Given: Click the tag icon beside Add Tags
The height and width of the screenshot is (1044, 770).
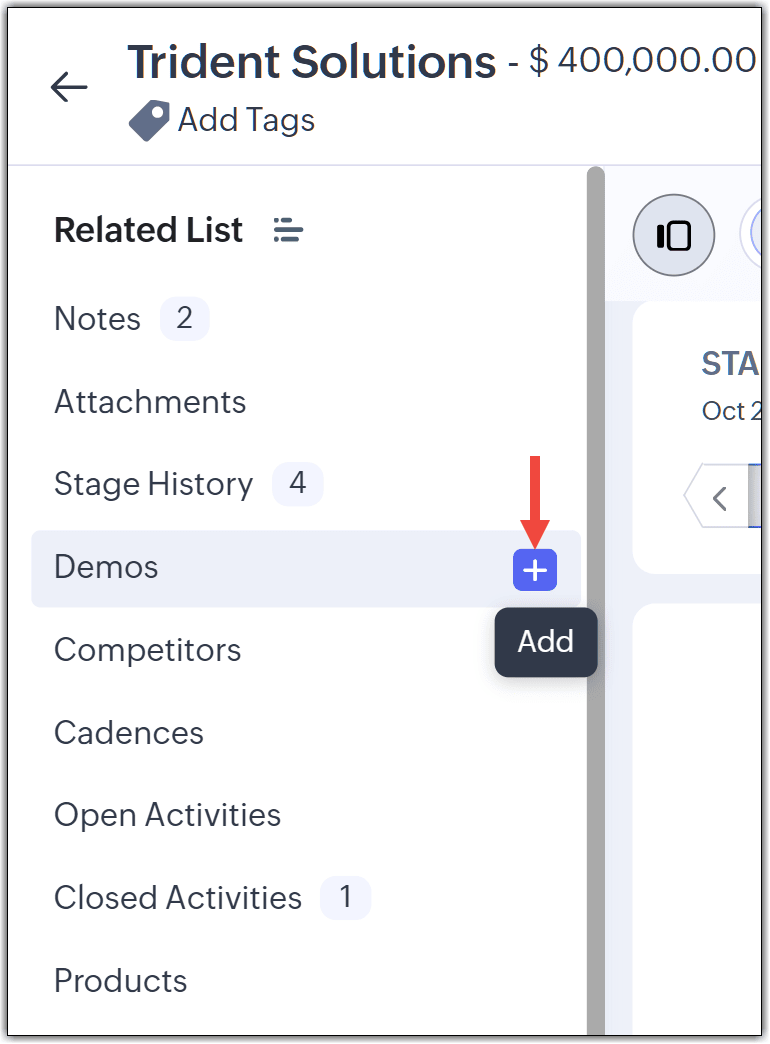Looking at the screenshot, I should pos(149,121).
